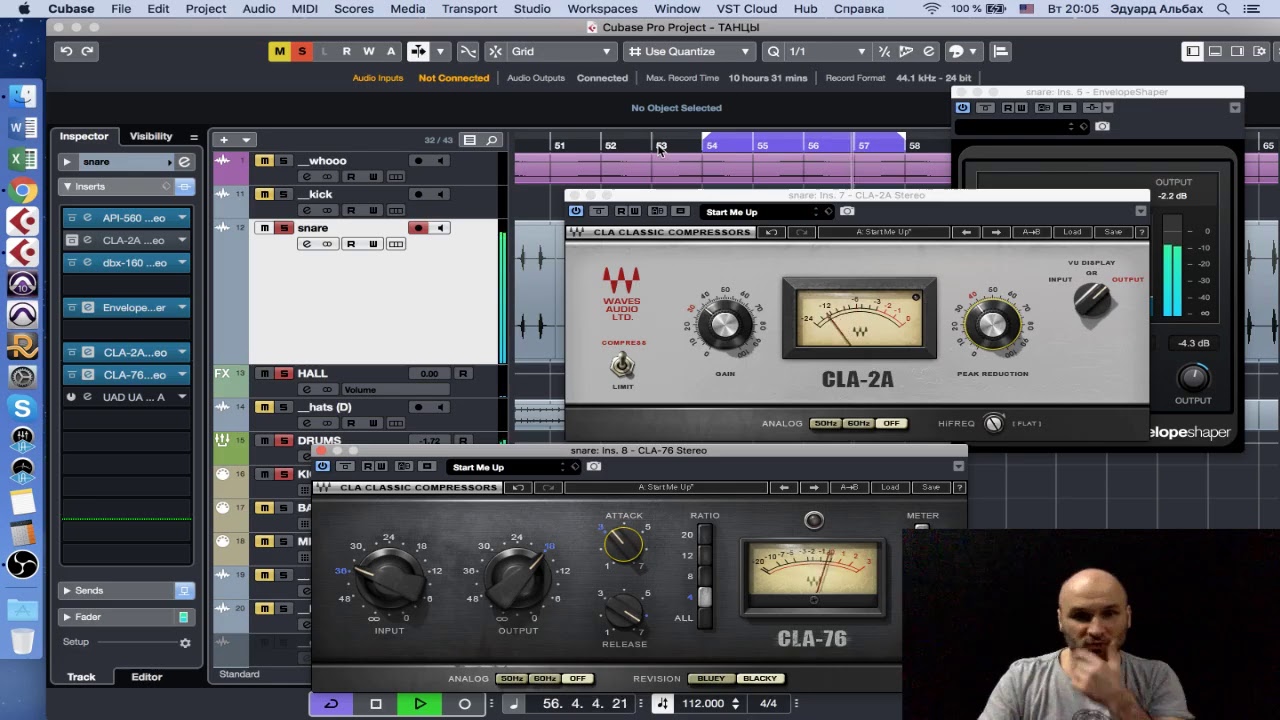Toggle the Auto-Scroll button in toolbar
The image size is (1280, 720).
[418, 51]
